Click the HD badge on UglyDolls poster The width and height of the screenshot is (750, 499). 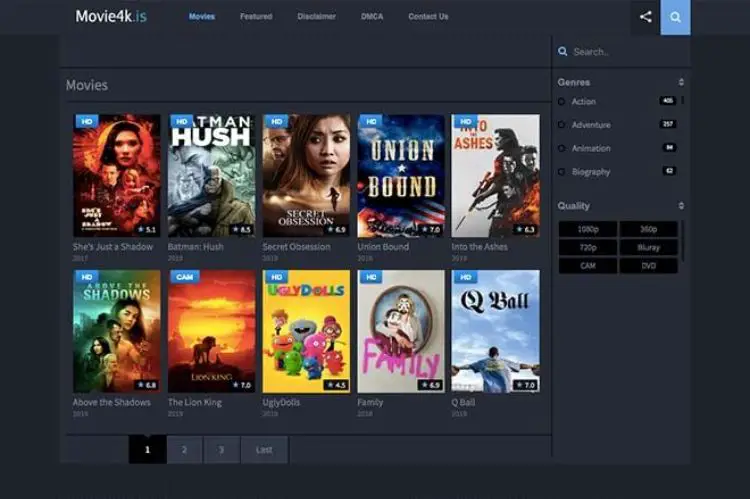click(276, 277)
